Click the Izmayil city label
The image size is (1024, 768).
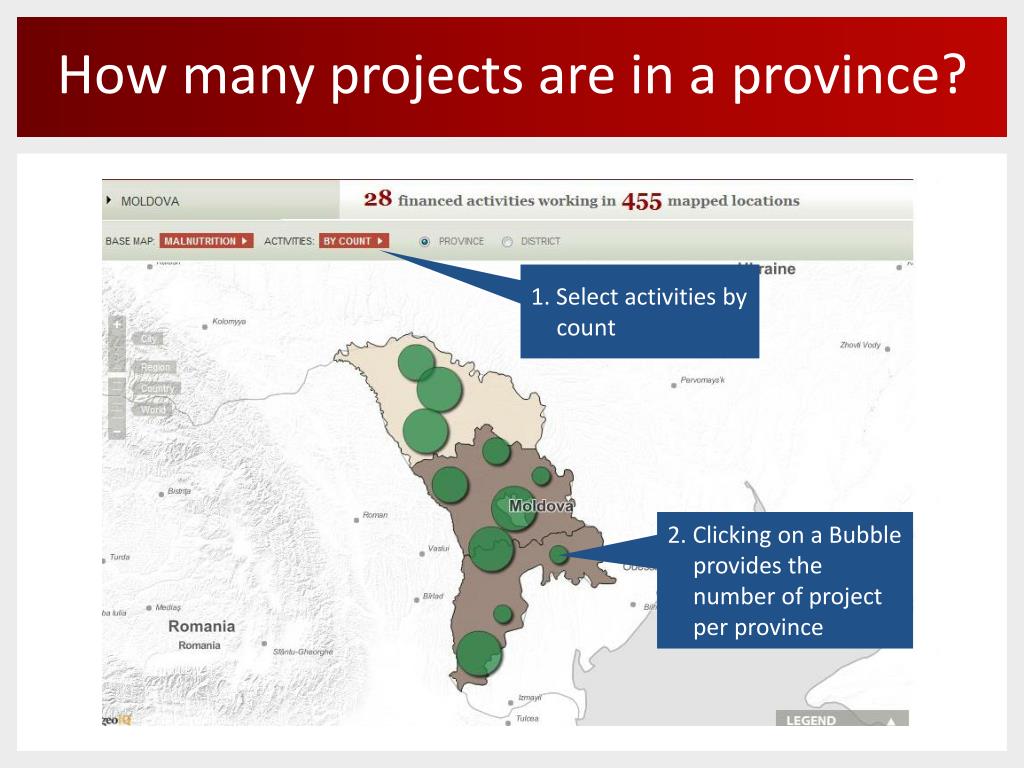click(x=530, y=697)
